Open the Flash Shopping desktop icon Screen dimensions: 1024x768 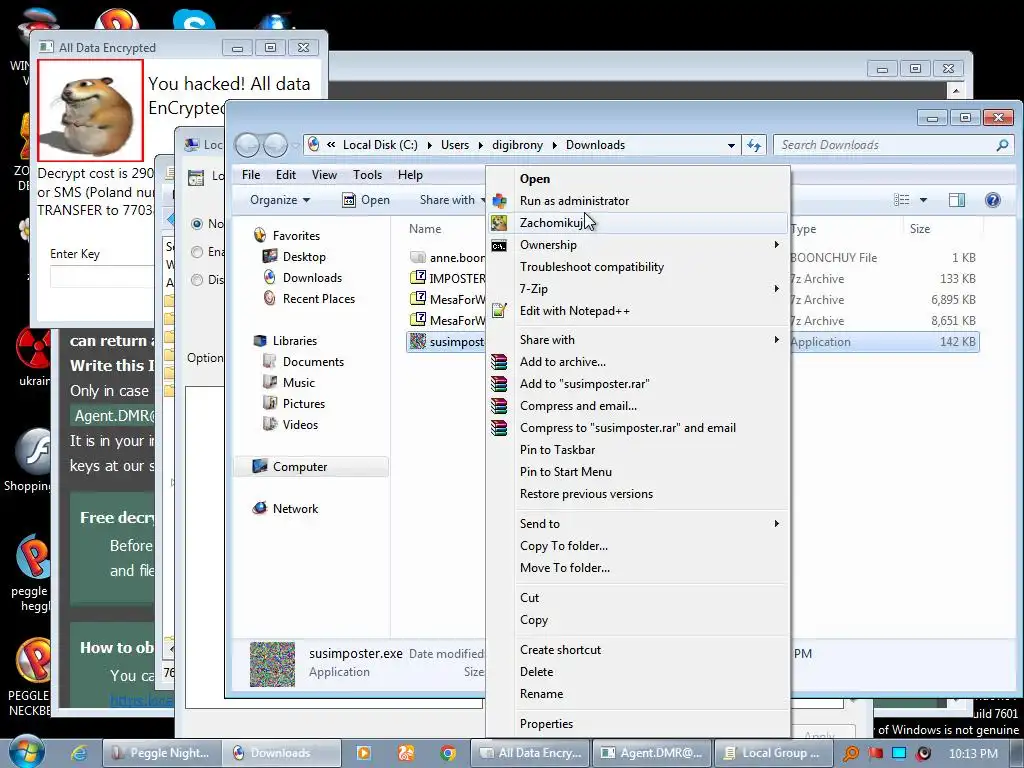34,451
